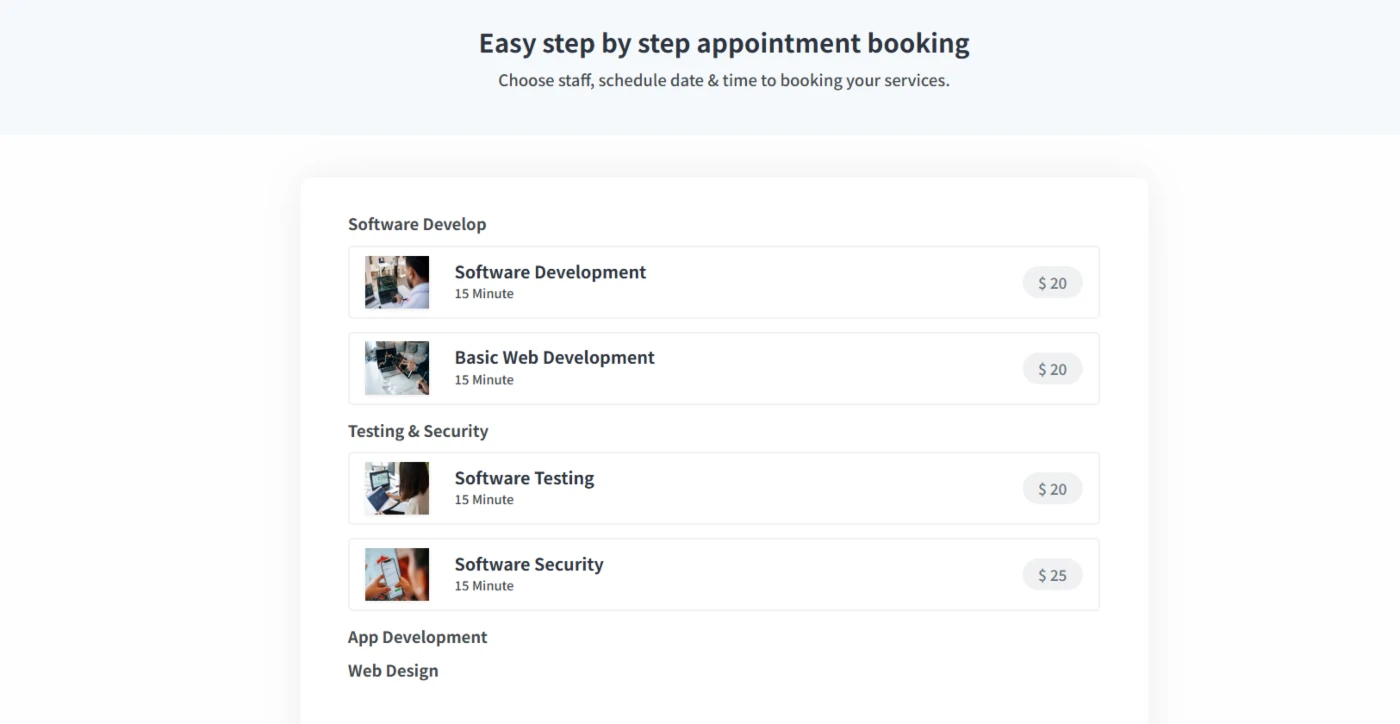Click the 15 Minute label under Software Testing

pyautogui.click(x=484, y=500)
